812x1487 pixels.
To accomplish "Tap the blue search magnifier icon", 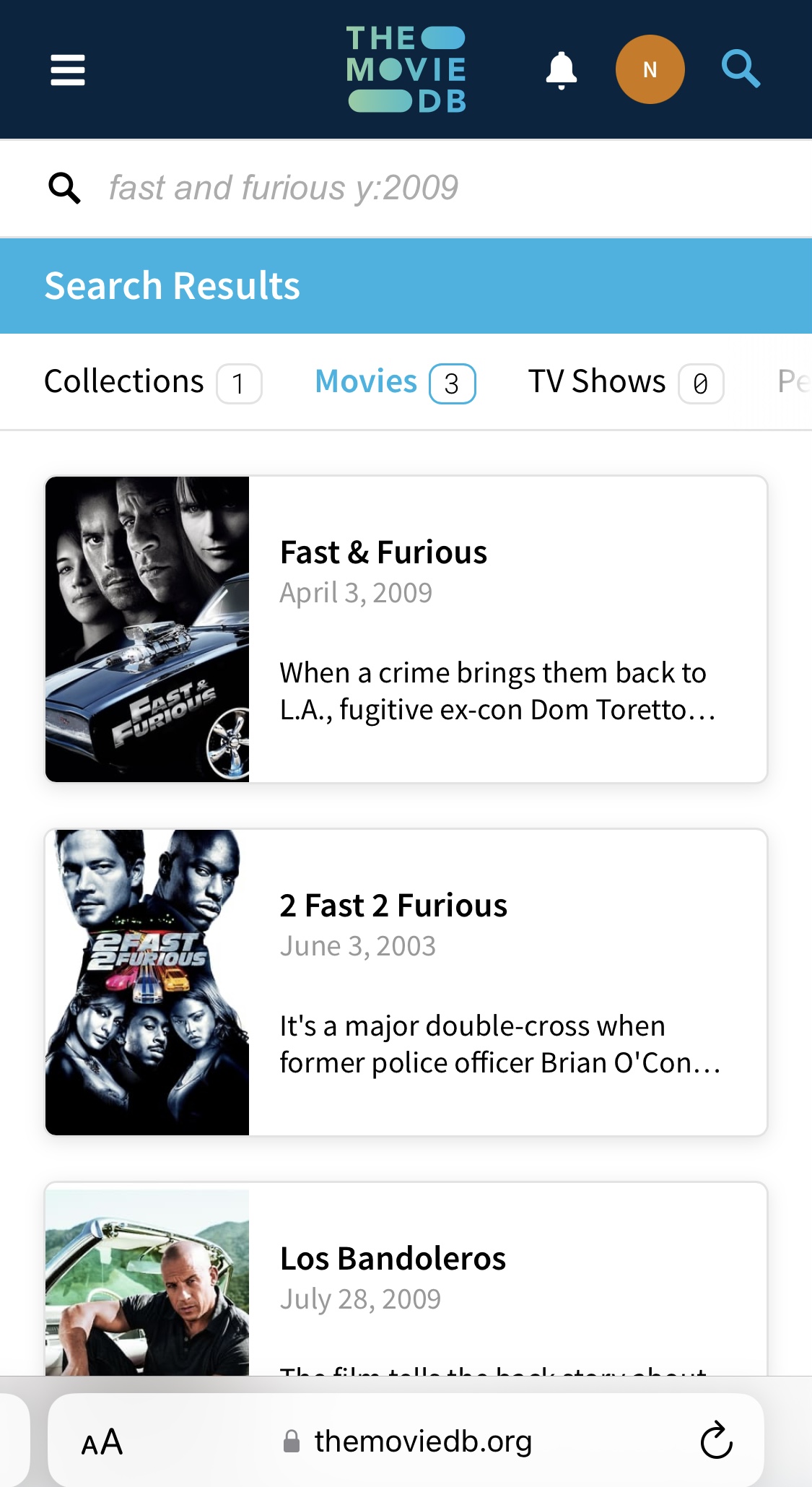I will pyautogui.click(x=741, y=69).
